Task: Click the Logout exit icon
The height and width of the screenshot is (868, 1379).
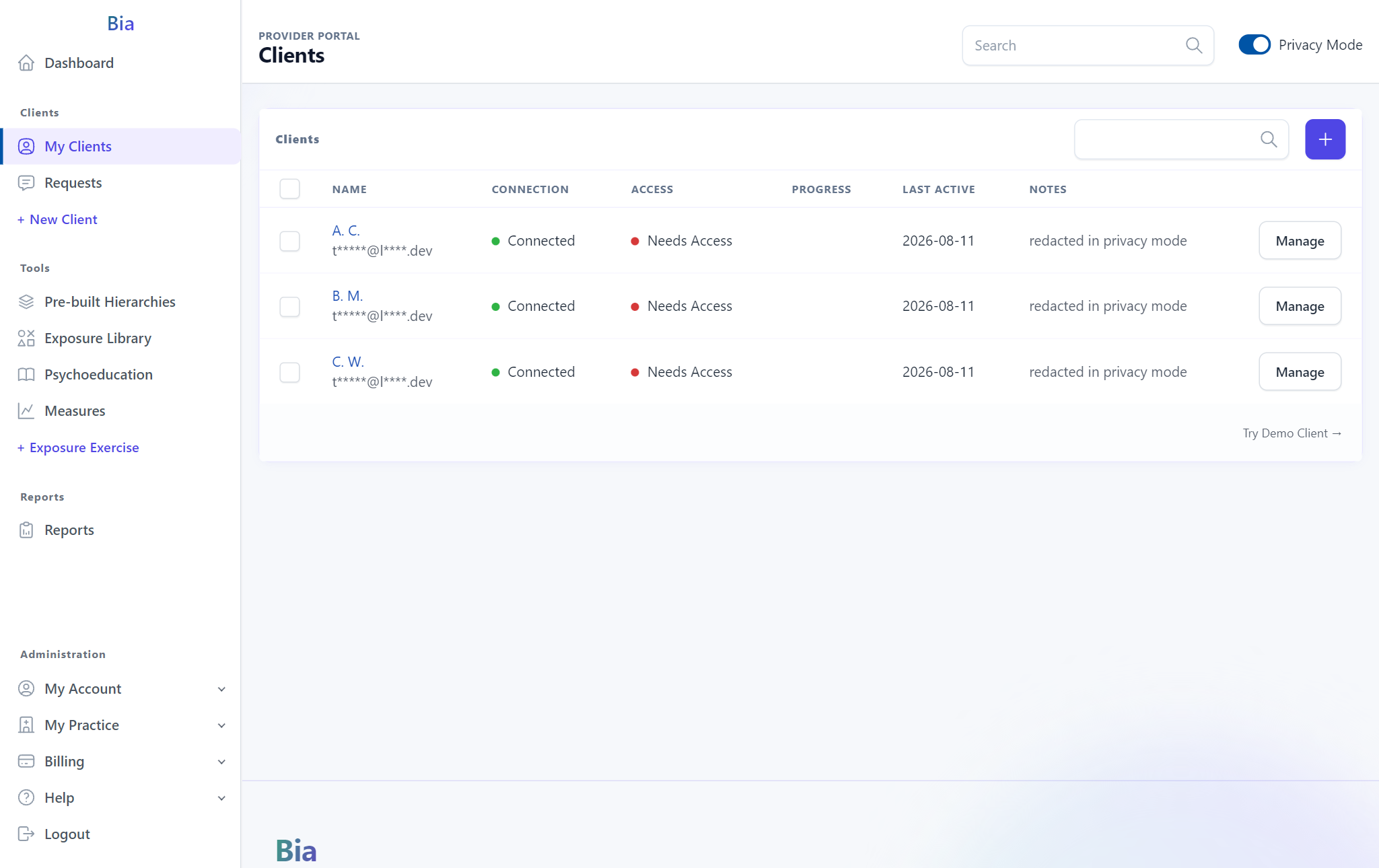Action: click(26, 834)
